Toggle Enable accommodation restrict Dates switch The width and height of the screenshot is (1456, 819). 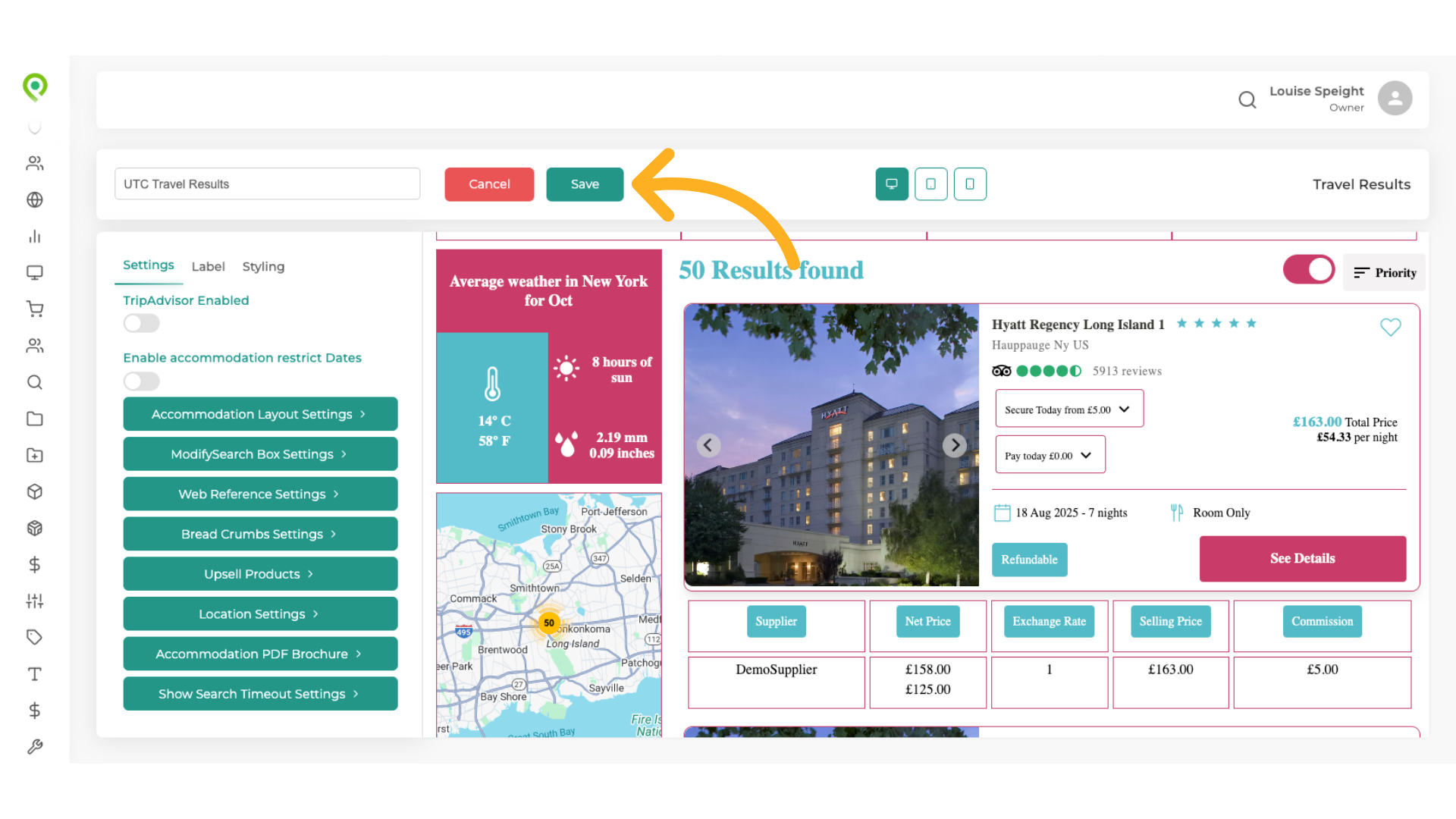pyautogui.click(x=142, y=381)
